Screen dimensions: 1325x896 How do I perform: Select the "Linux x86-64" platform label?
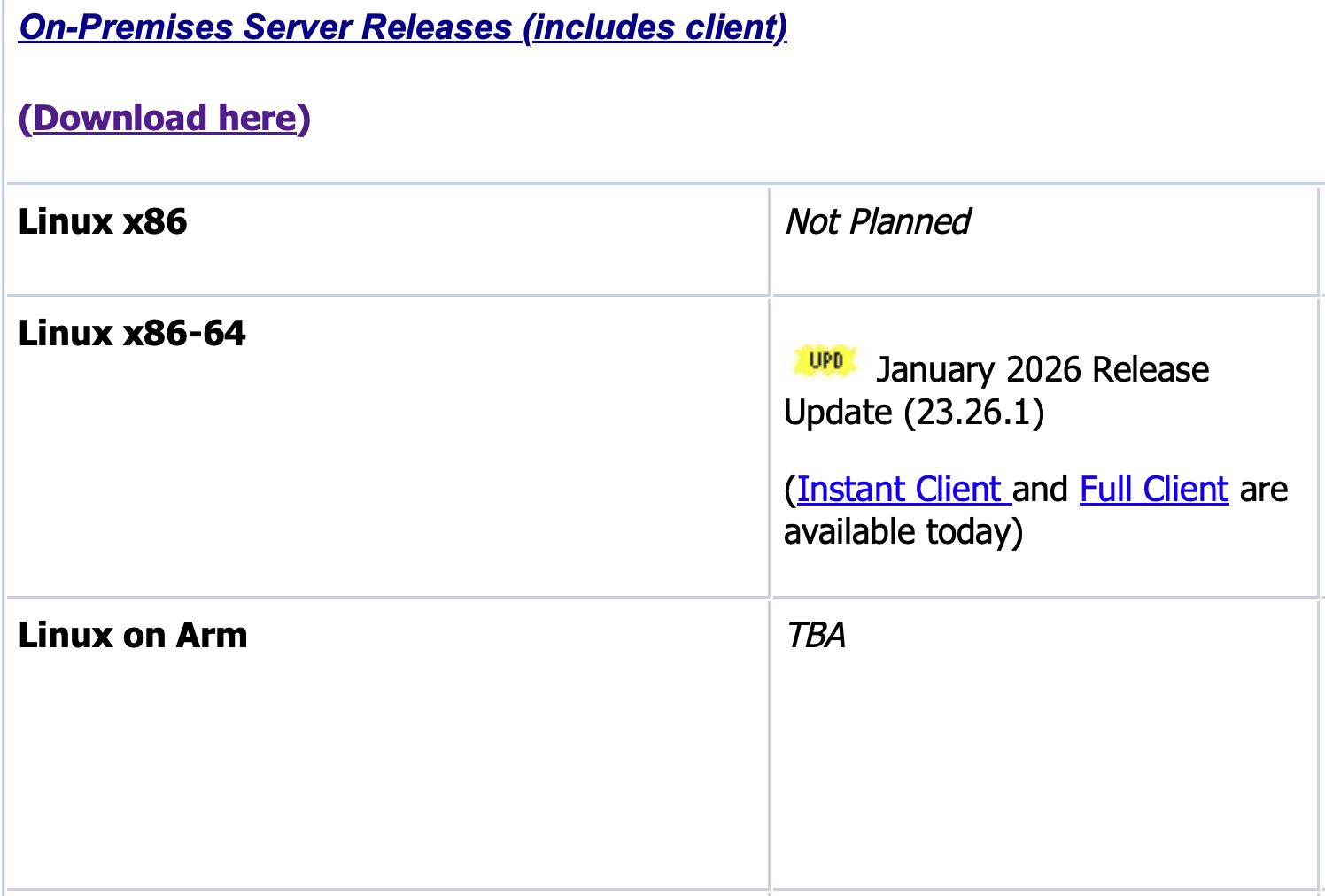click(x=132, y=333)
